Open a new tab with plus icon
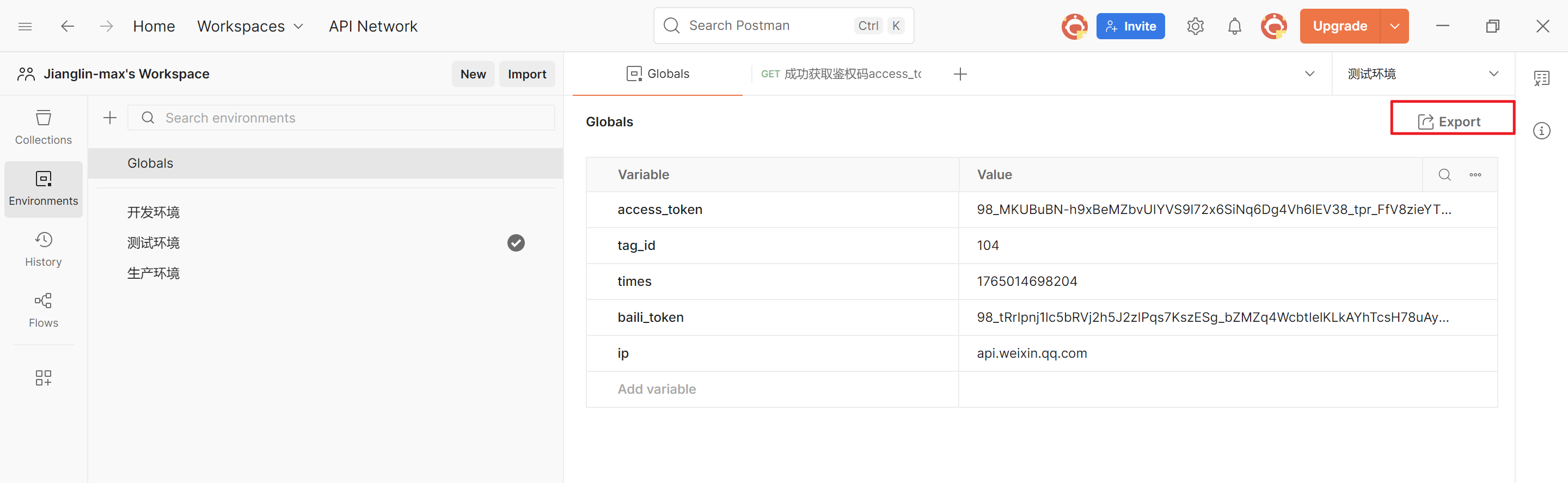Viewport: 1568px width, 483px height. tap(960, 74)
